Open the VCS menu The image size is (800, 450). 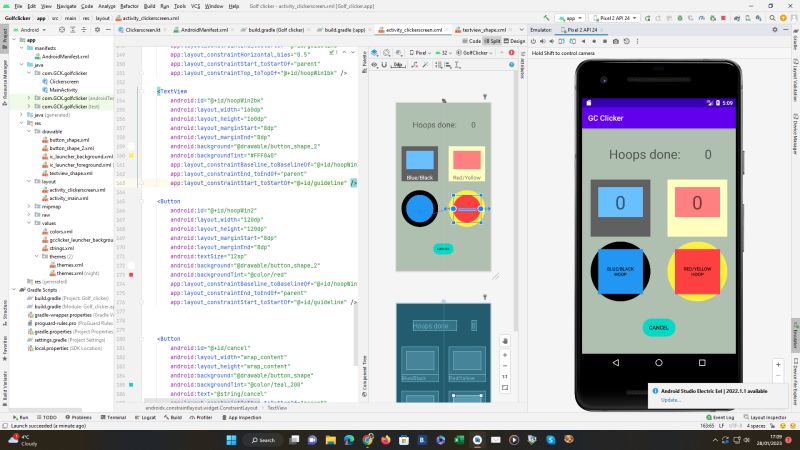click(195, 6)
